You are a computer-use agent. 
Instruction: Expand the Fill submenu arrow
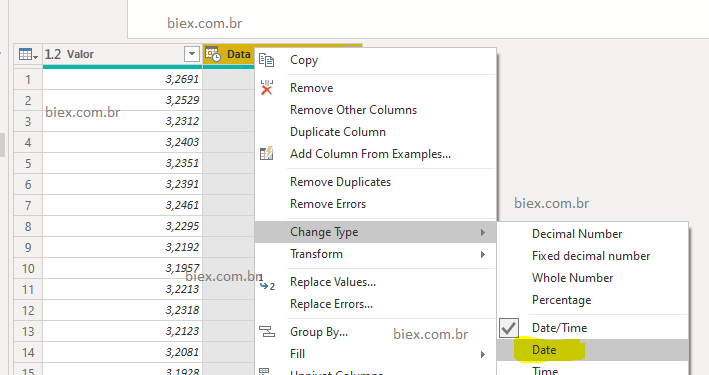pos(482,354)
